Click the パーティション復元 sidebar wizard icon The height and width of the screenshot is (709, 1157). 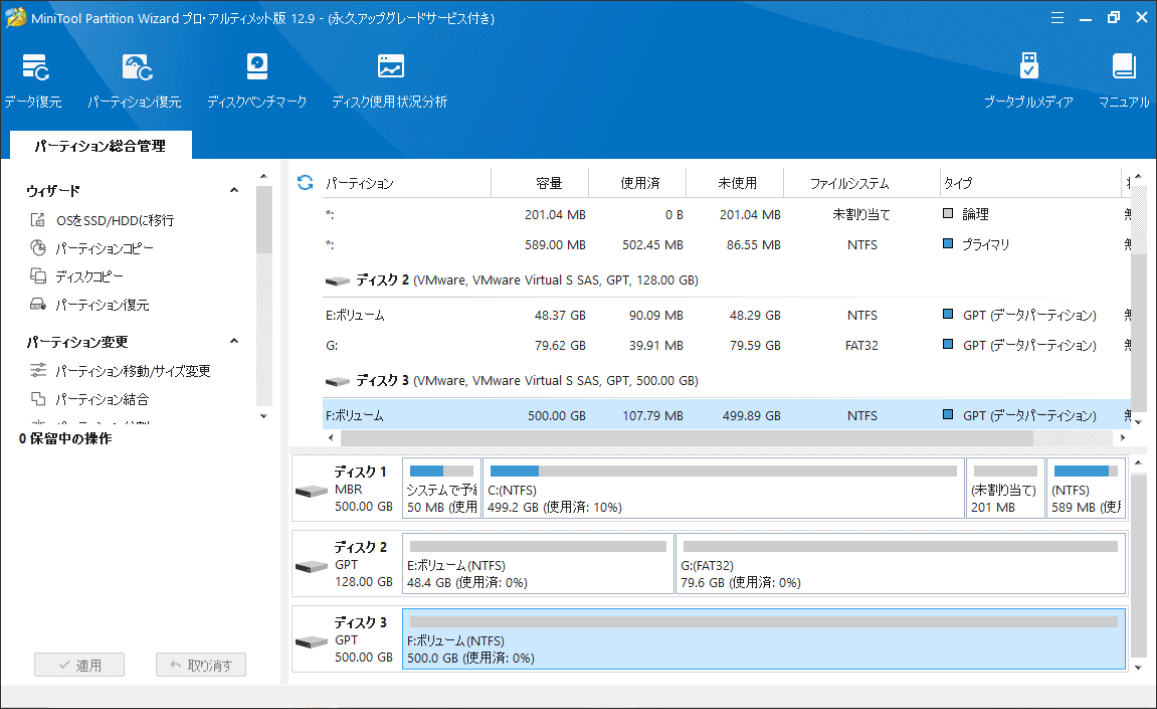pyautogui.click(x=38, y=304)
